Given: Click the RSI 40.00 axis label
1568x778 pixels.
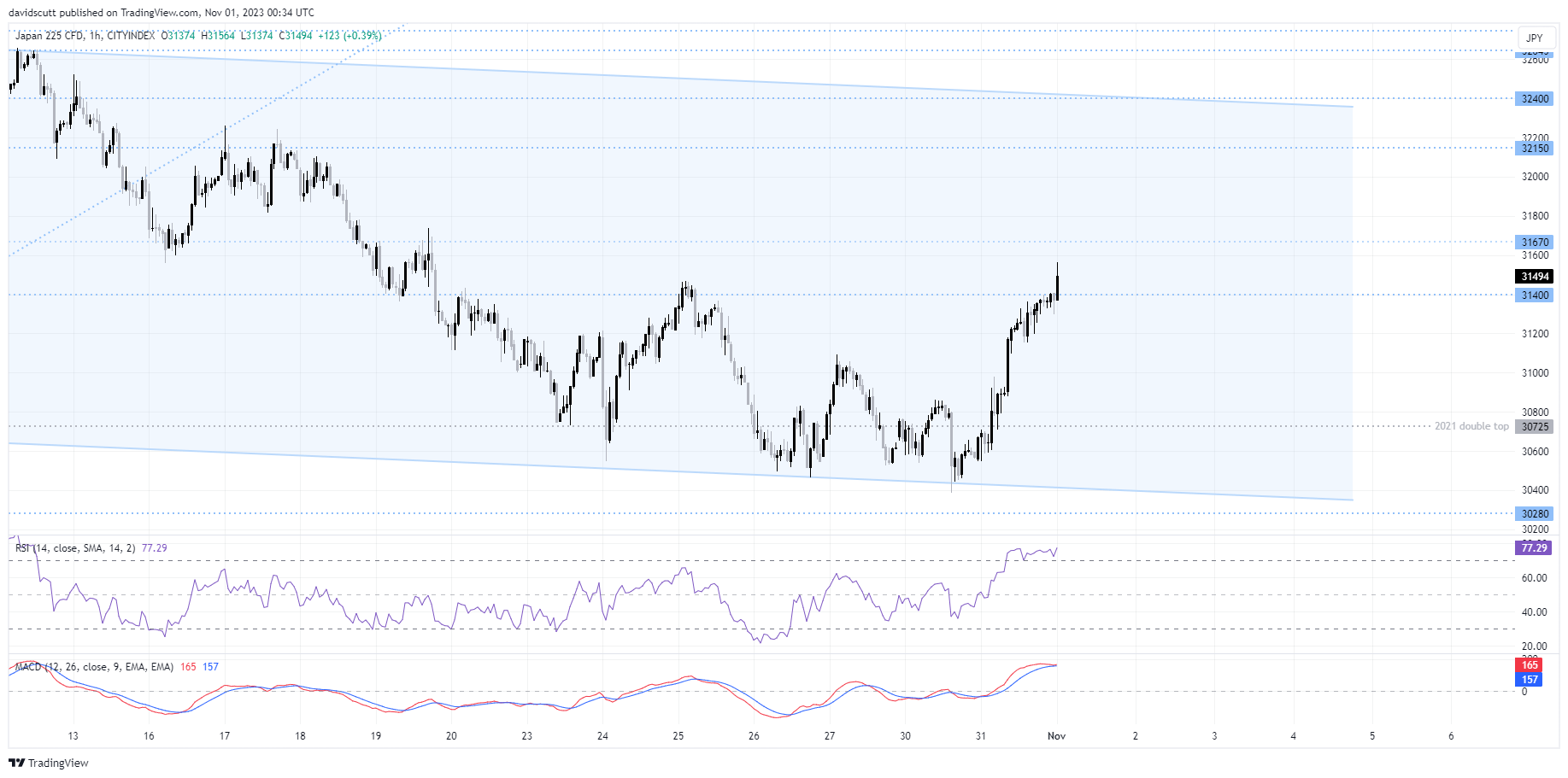Looking at the screenshot, I should 1535,612.
